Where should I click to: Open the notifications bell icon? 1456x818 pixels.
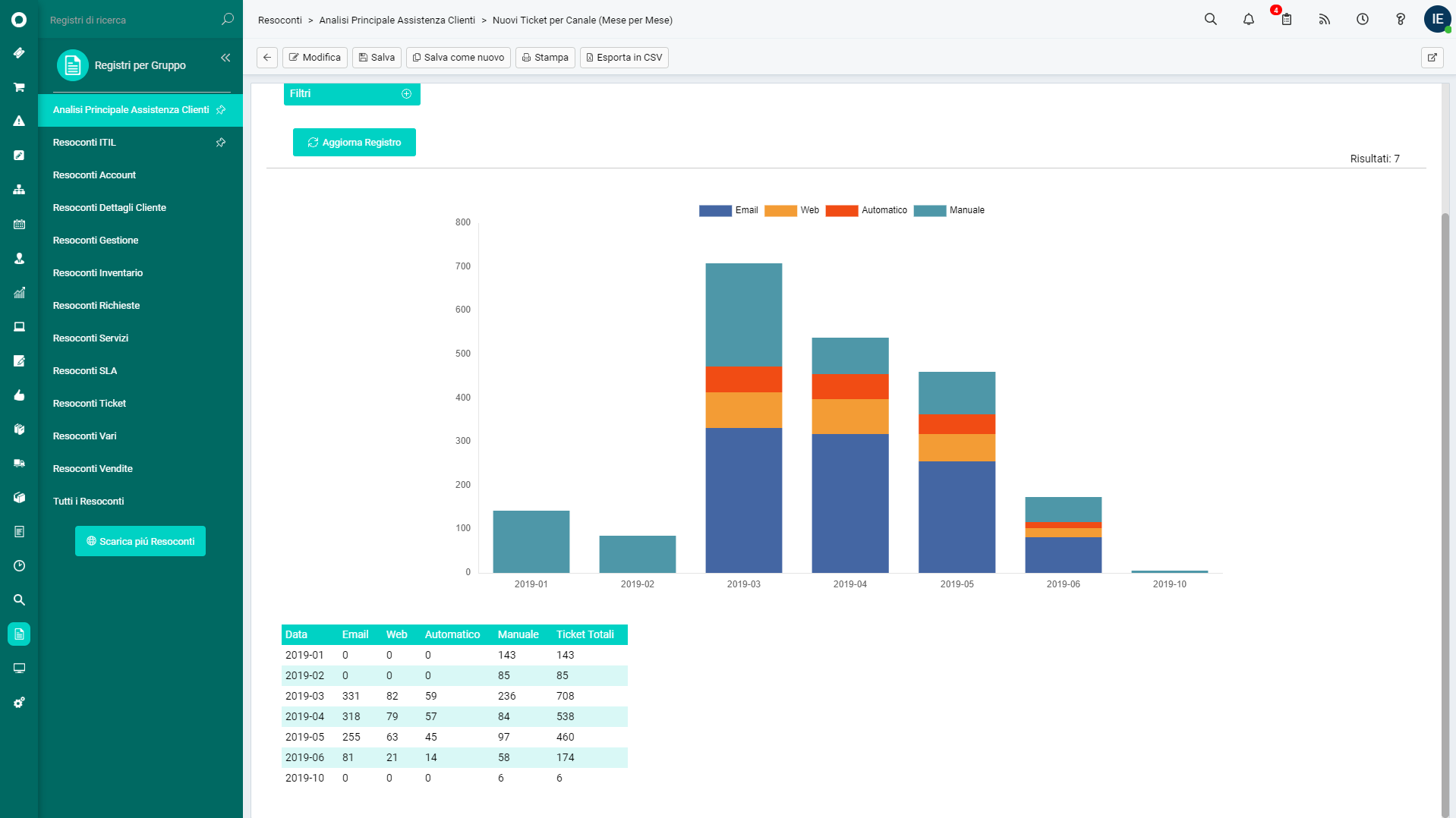[x=1249, y=20]
